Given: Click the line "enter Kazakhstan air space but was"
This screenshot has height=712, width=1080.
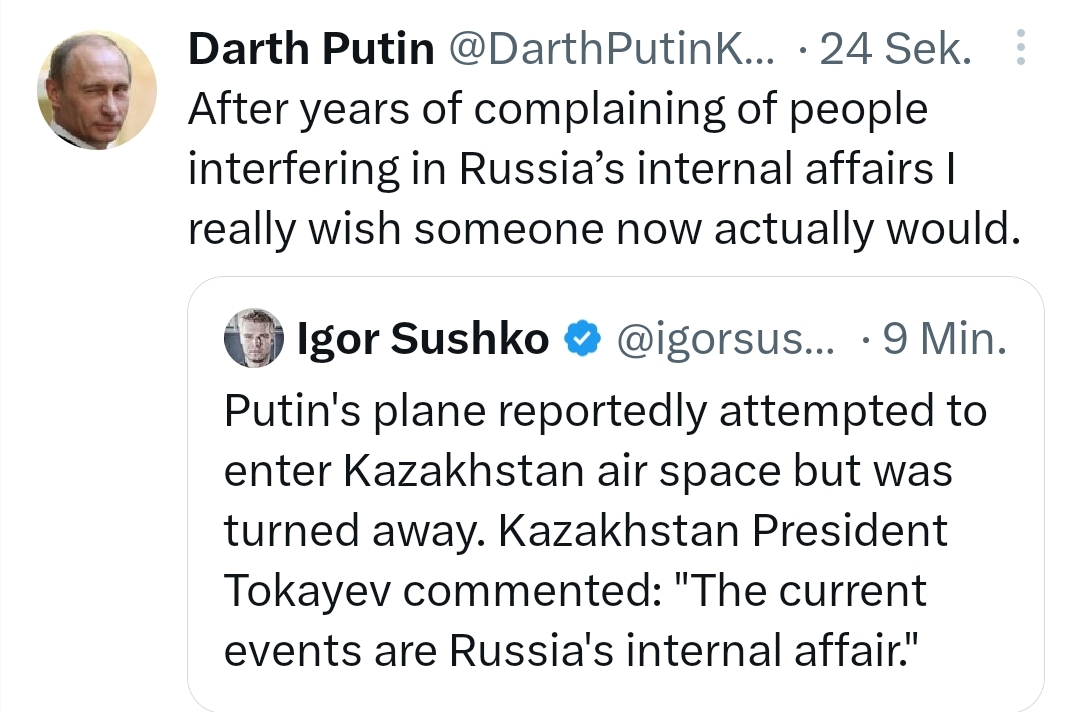Looking at the screenshot, I should pyautogui.click(x=588, y=471).
